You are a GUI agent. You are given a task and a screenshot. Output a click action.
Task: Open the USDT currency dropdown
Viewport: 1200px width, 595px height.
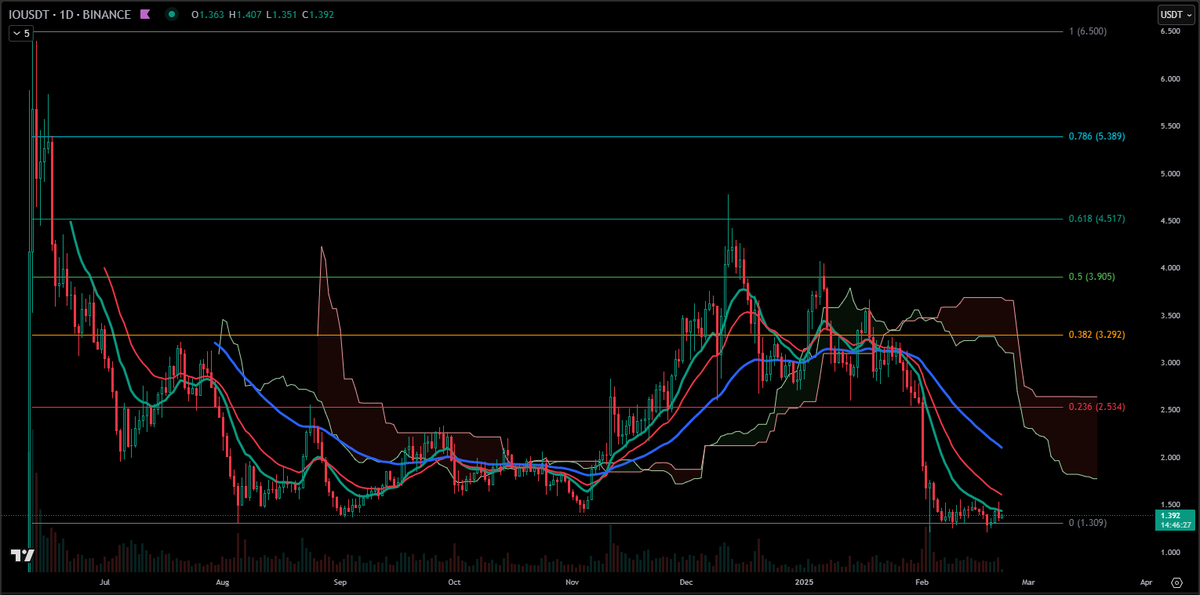pos(1176,15)
